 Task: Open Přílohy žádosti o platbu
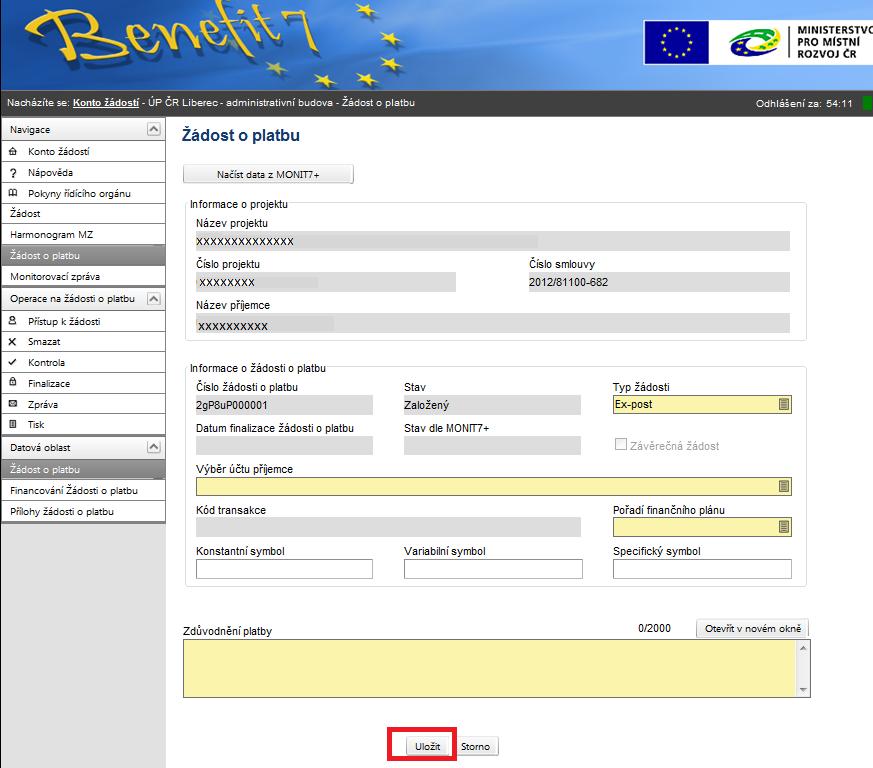(x=84, y=511)
